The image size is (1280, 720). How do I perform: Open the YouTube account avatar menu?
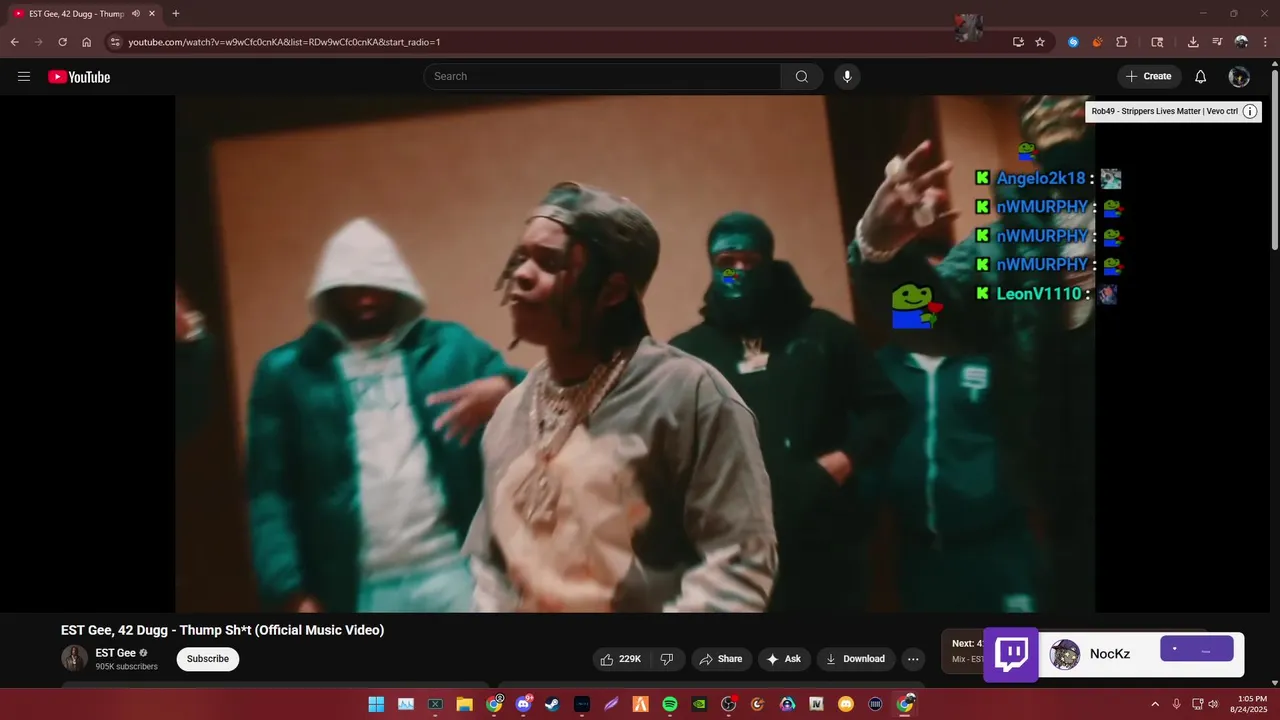point(1239,77)
